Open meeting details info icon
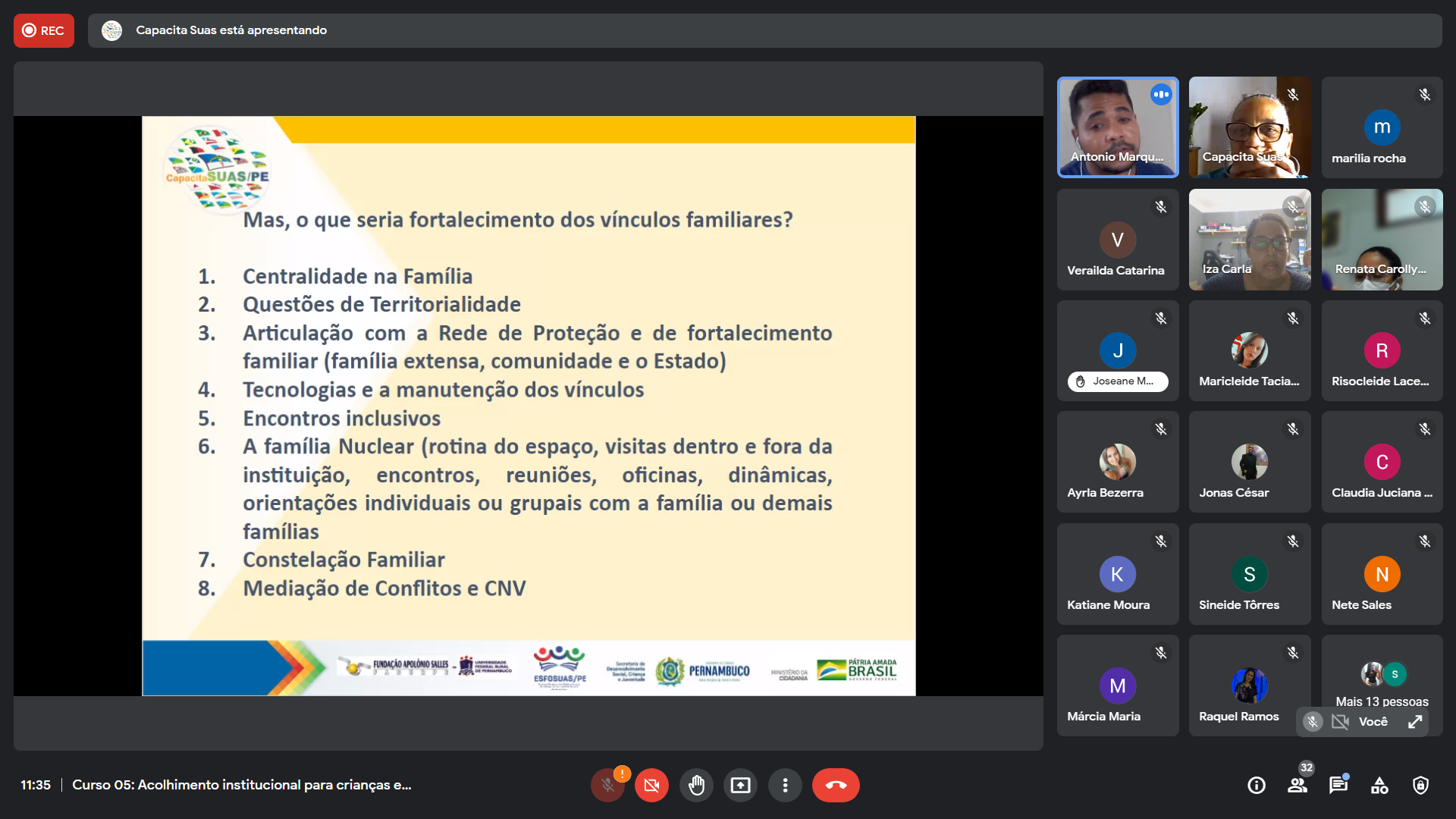The width and height of the screenshot is (1456, 819). click(x=1257, y=785)
